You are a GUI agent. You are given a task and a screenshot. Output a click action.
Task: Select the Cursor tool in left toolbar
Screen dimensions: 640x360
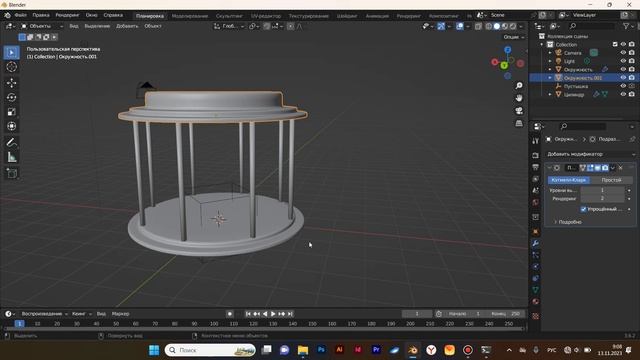click(x=11, y=67)
